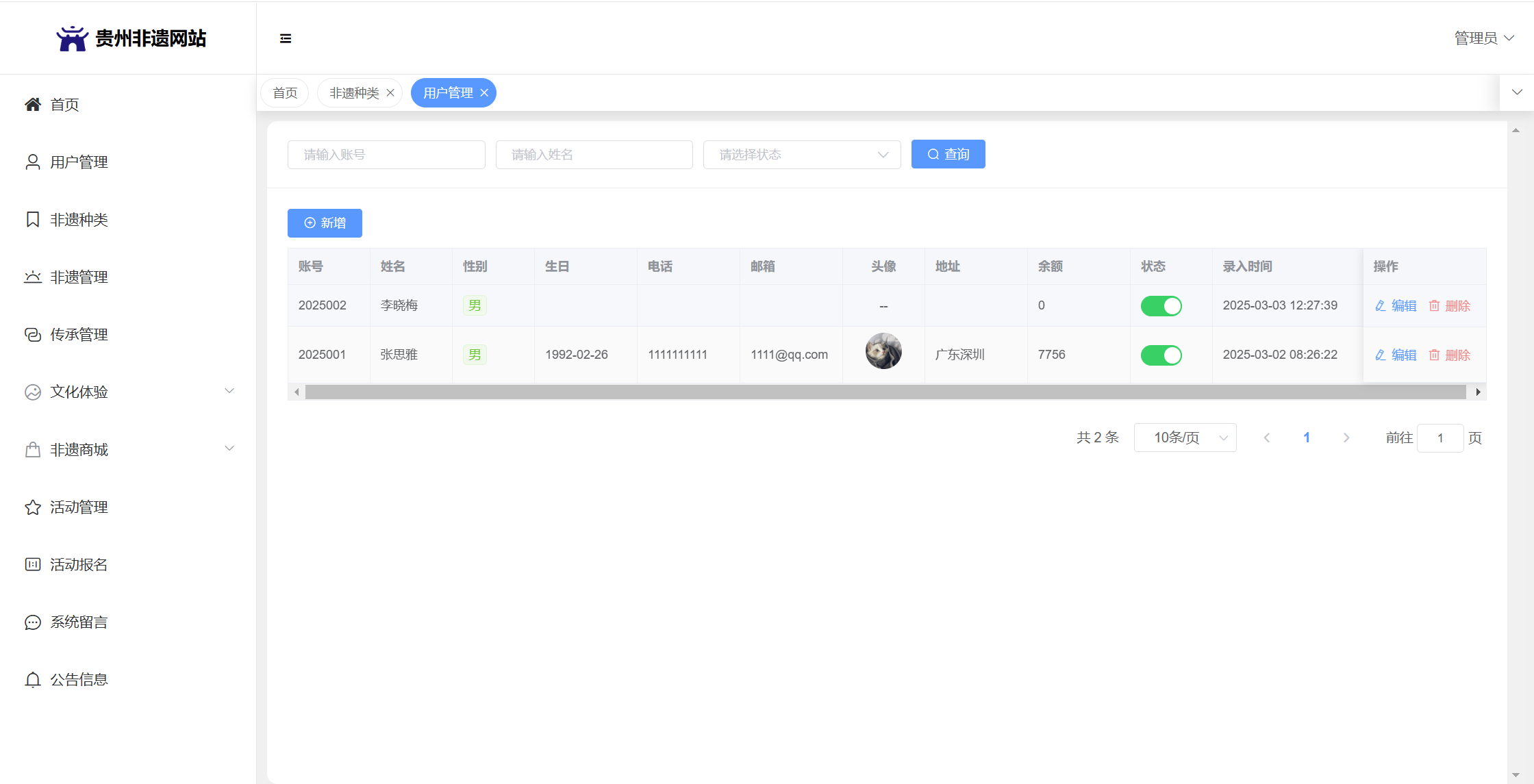Click the 新增 add button
The image size is (1534, 784).
pos(325,223)
